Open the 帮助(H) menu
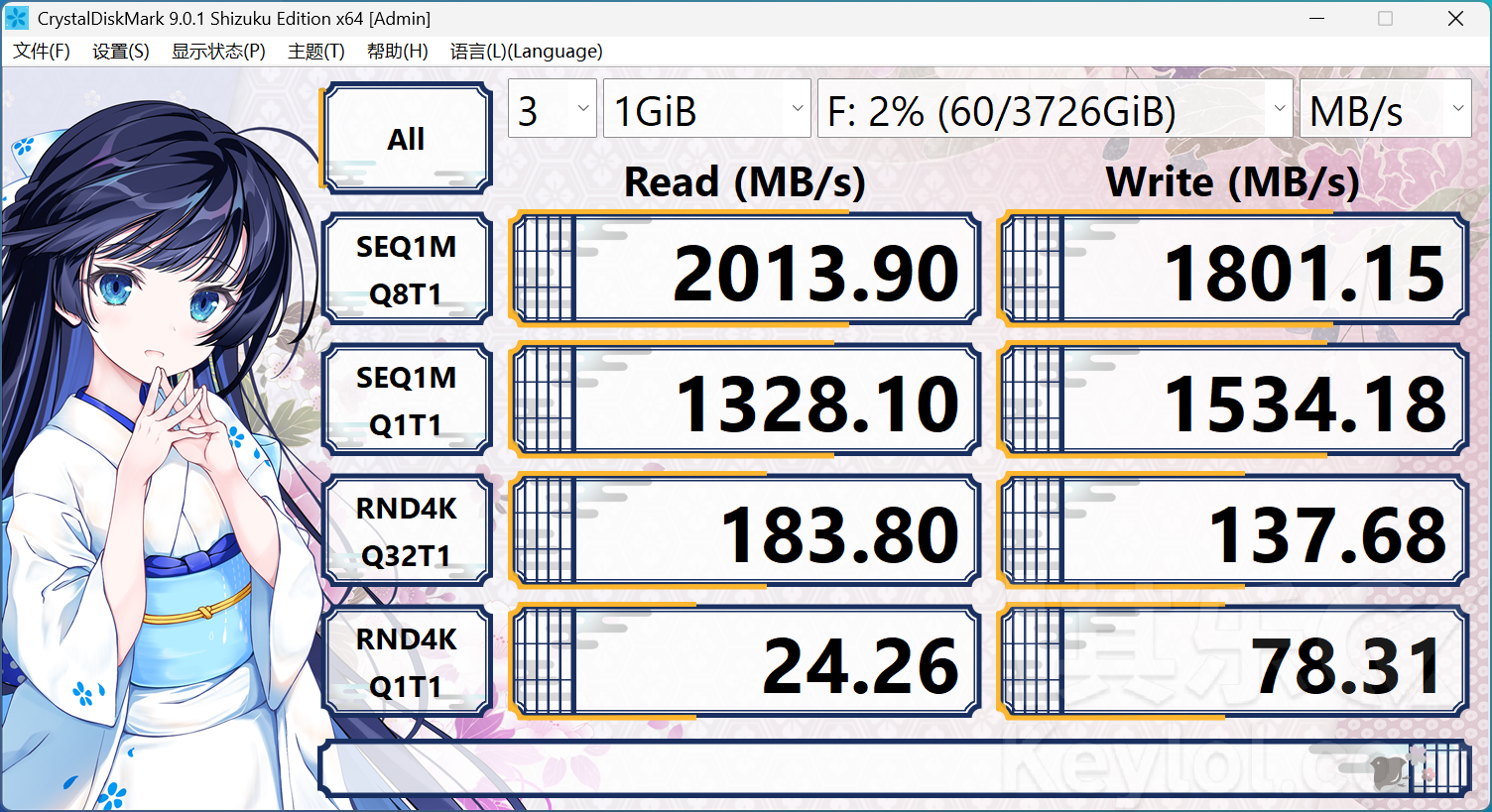Viewport: 1492px width, 812px height. pos(398,52)
